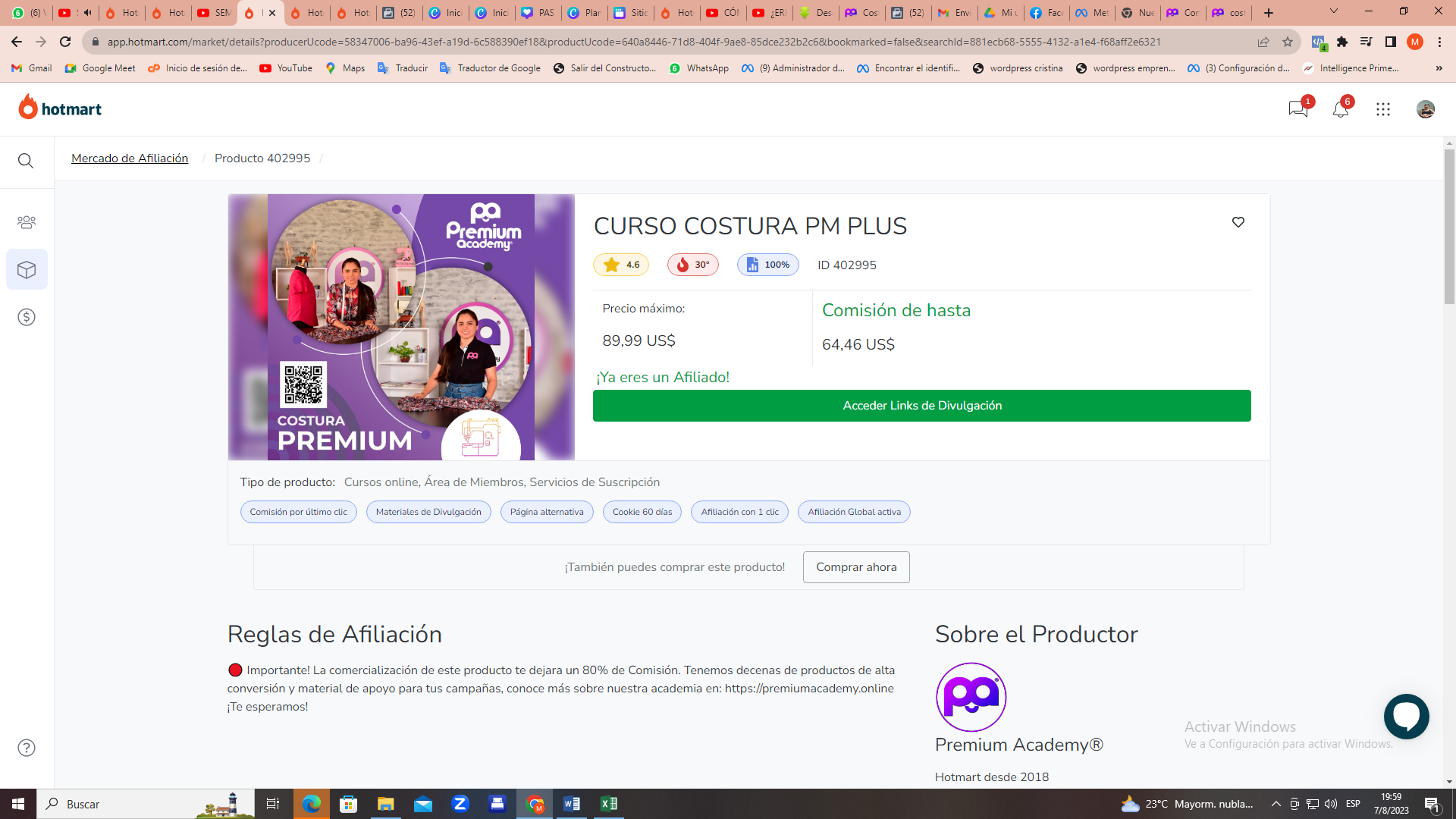This screenshot has width=1456, height=819.
Task: Open the taskbar volume control
Action: 1331,804
